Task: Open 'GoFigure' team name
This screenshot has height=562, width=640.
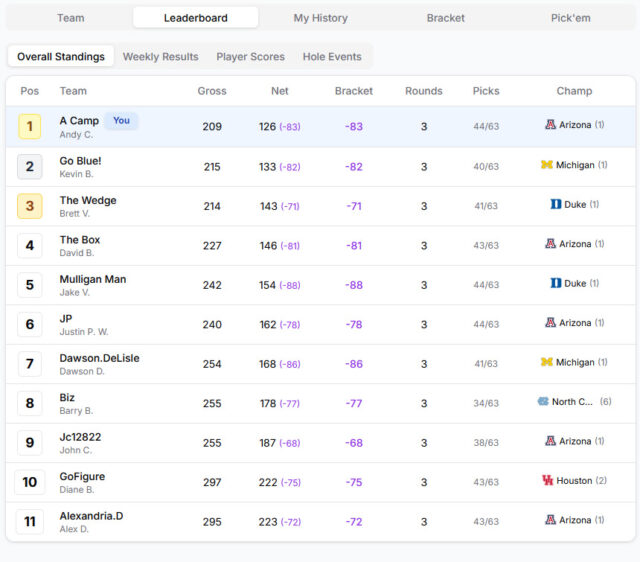Action: tap(82, 476)
